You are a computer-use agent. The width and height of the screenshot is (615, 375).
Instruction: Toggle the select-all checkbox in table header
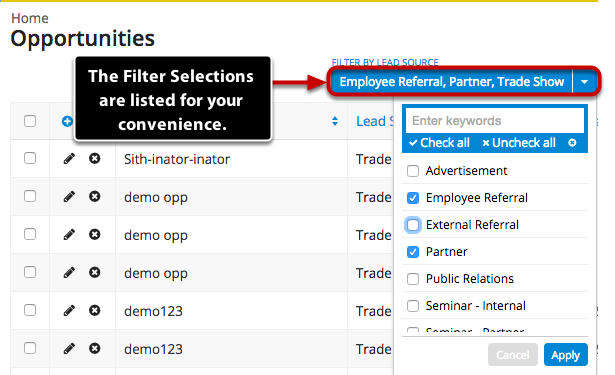coord(30,121)
